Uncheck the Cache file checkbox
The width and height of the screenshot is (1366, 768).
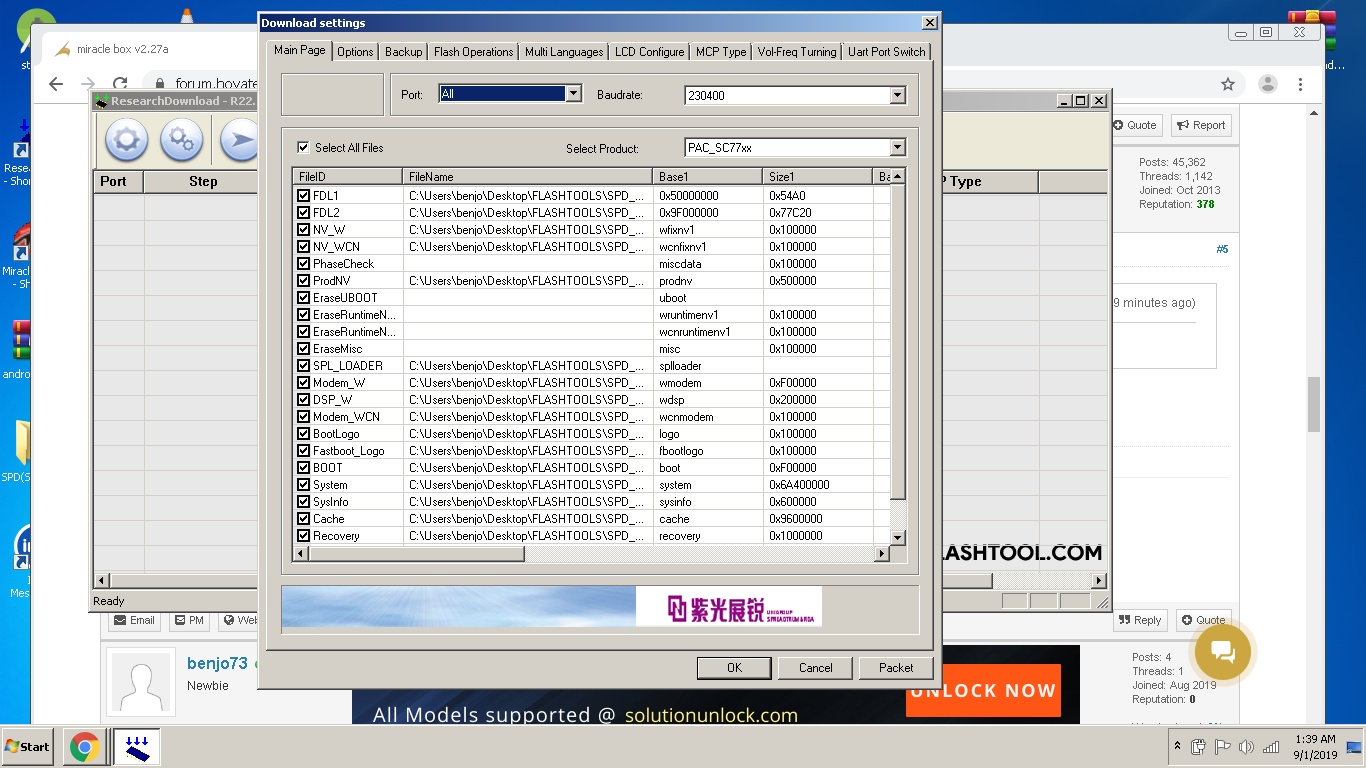pos(304,519)
